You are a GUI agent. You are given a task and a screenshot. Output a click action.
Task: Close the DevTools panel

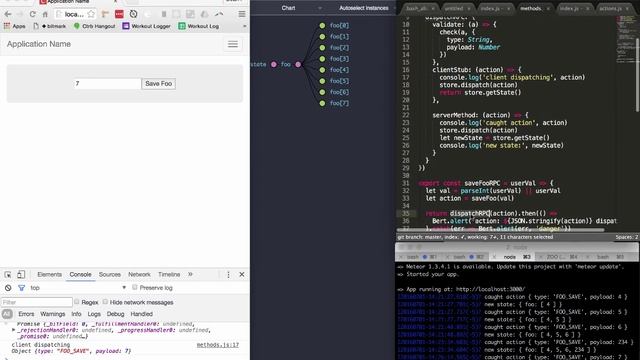click(242, 275)
